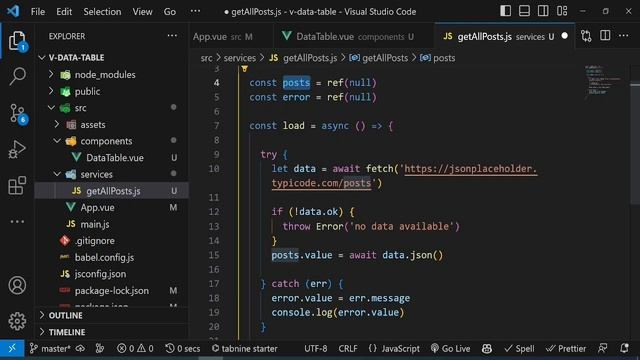Click the master* branch in status bar
Image resolution: width=640 pixels, height=360 pixels.
click(51, 349)
